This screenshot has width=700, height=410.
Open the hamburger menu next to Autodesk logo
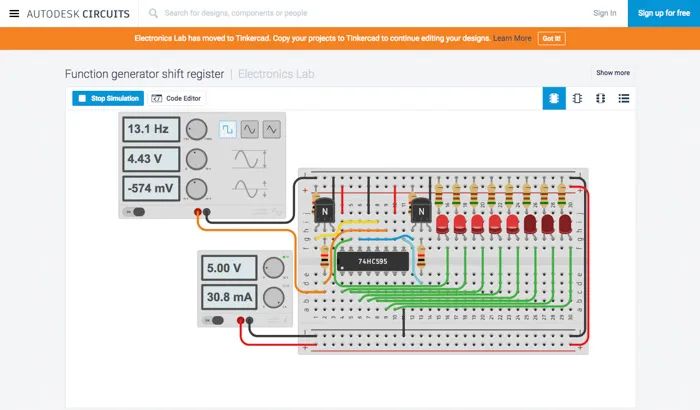14,13
